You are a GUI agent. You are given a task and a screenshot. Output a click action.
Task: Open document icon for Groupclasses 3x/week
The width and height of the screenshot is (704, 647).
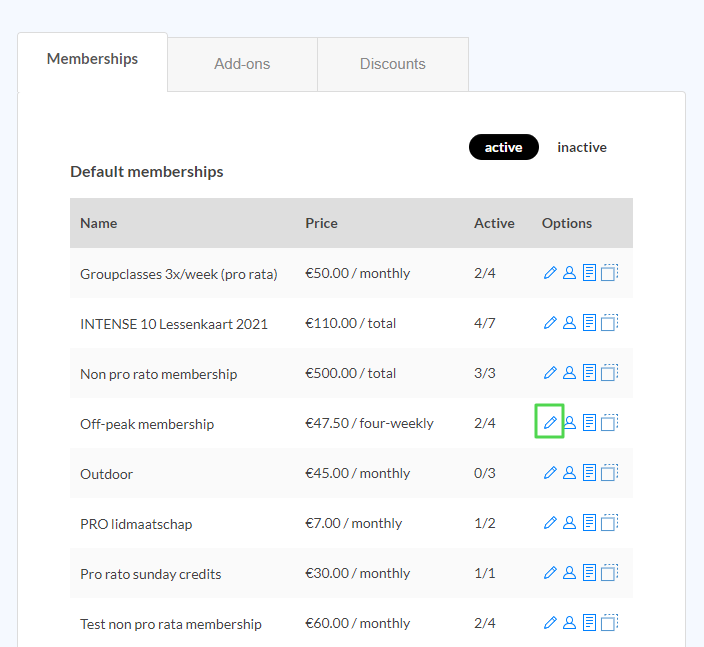pos(589,273)
